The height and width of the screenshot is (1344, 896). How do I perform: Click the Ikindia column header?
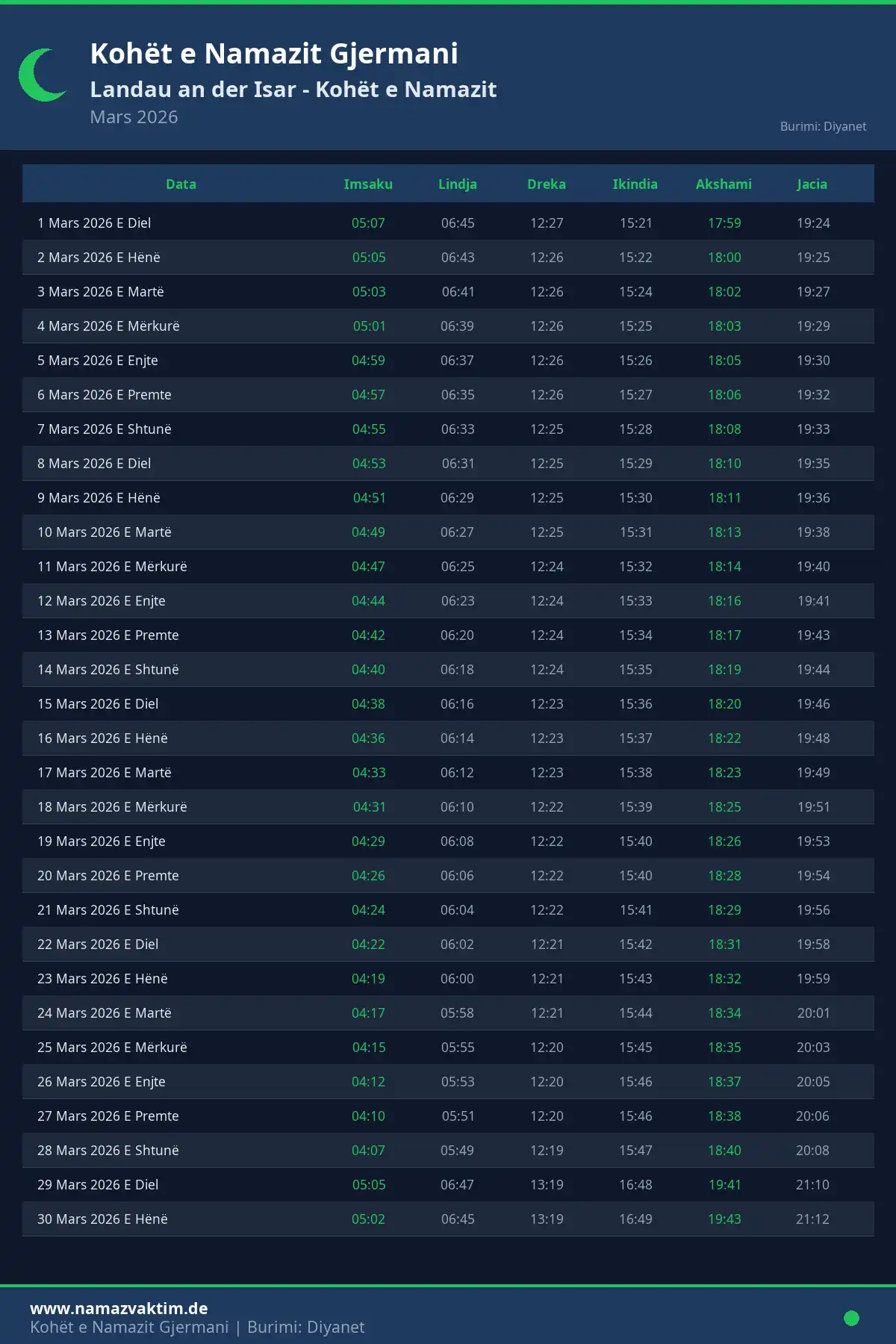click(635, 184)
